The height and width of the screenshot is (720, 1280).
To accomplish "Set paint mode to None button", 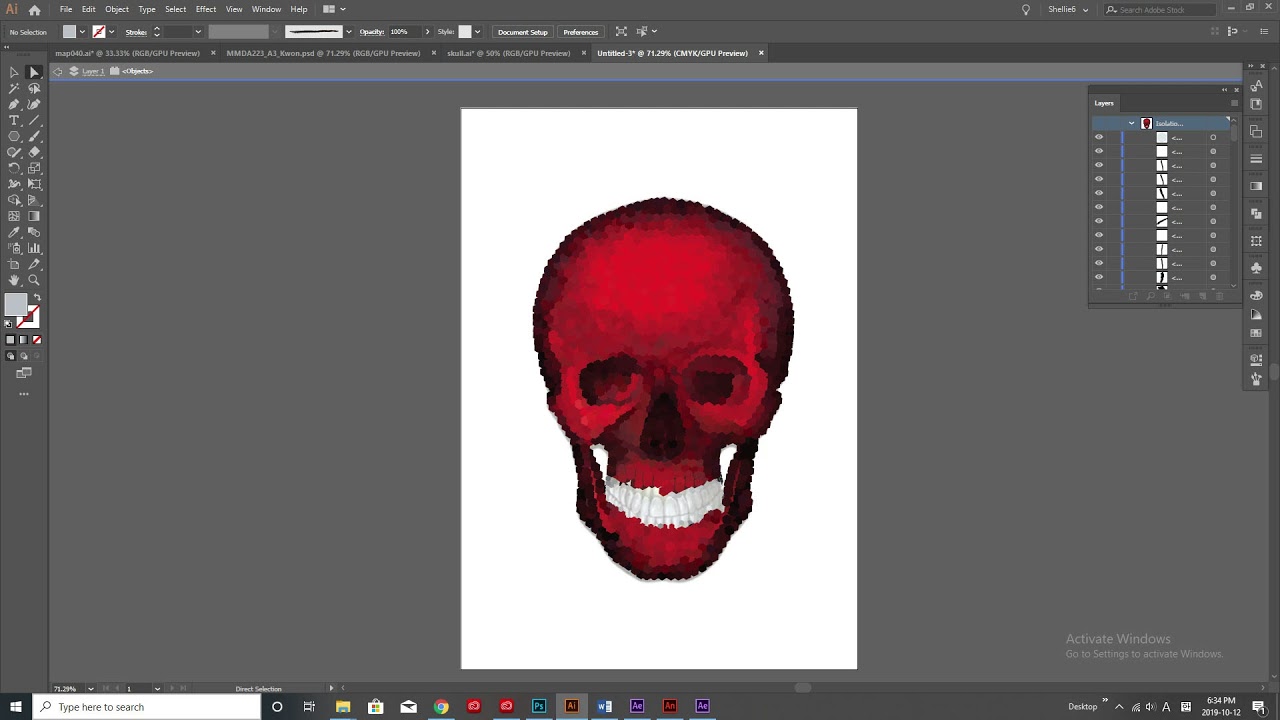I will coord(37,340).
